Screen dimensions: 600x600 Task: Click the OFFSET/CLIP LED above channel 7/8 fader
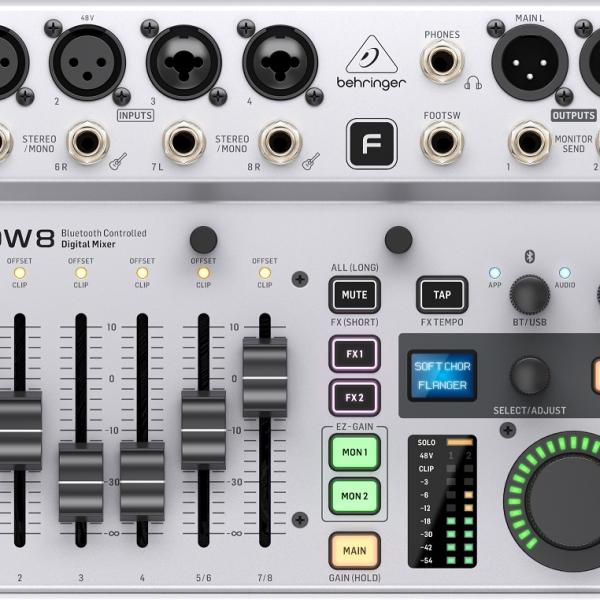click(264, 273)
